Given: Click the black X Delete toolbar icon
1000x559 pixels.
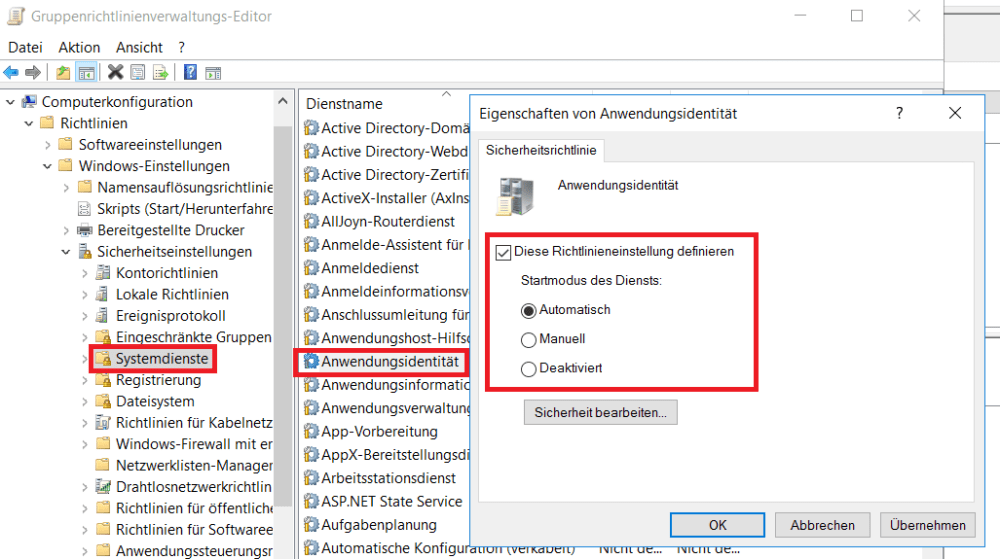Looking at the screenshot, I should tap(115, 72).
